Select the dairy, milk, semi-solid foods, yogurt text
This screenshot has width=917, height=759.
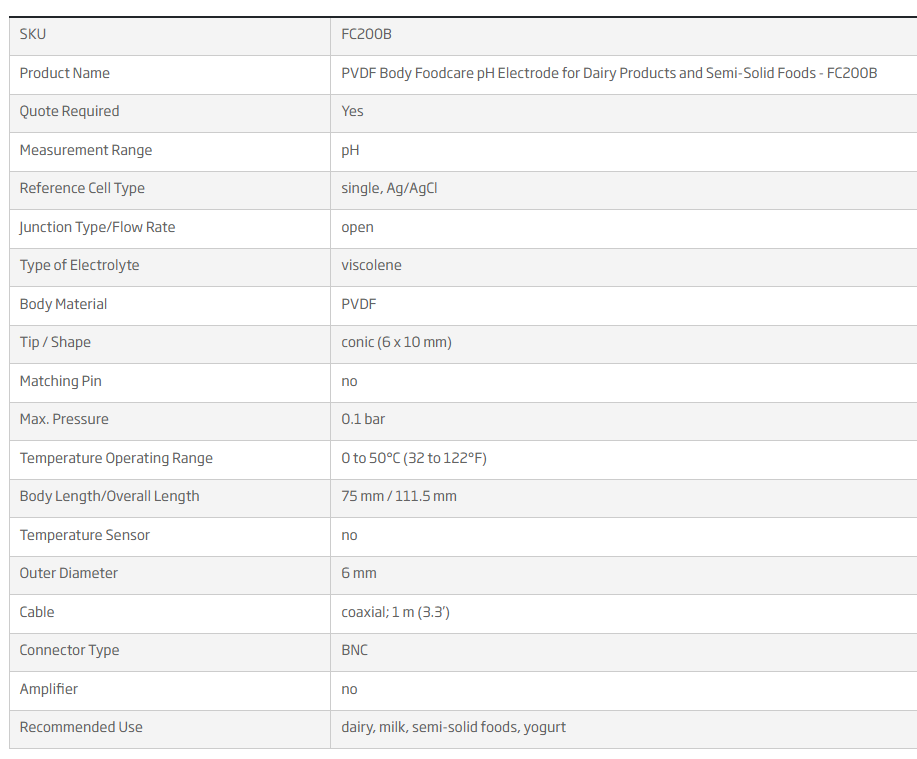(453, 727)
